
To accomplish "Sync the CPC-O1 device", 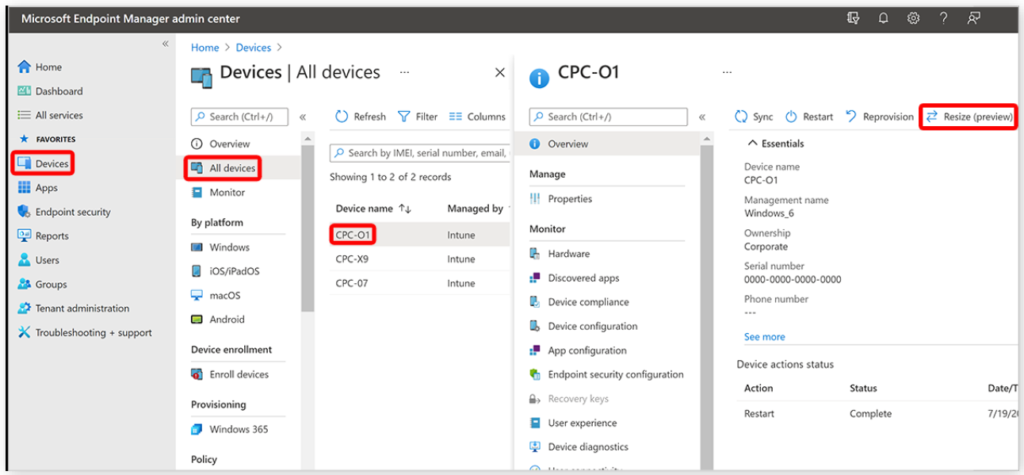I will [754, 117].
